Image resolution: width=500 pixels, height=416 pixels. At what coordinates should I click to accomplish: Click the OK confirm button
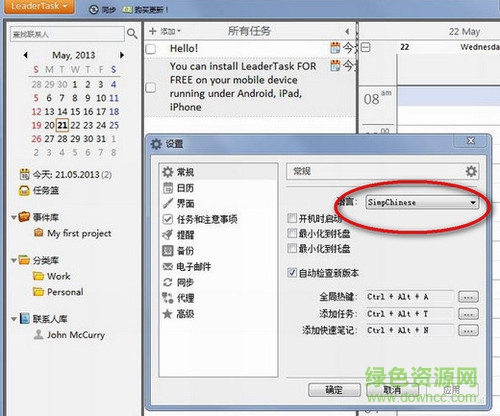(334, 390)
